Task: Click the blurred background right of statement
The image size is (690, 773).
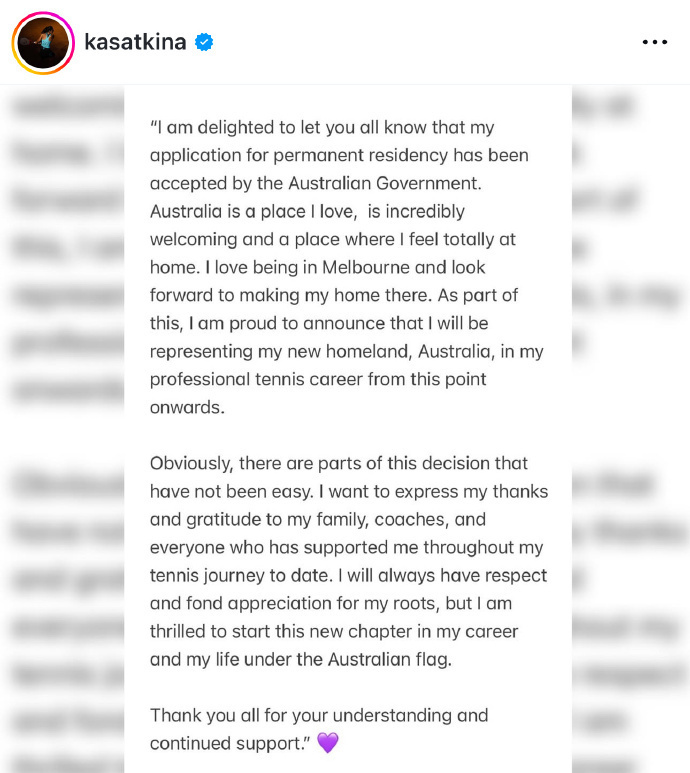Action: [630, 430]
